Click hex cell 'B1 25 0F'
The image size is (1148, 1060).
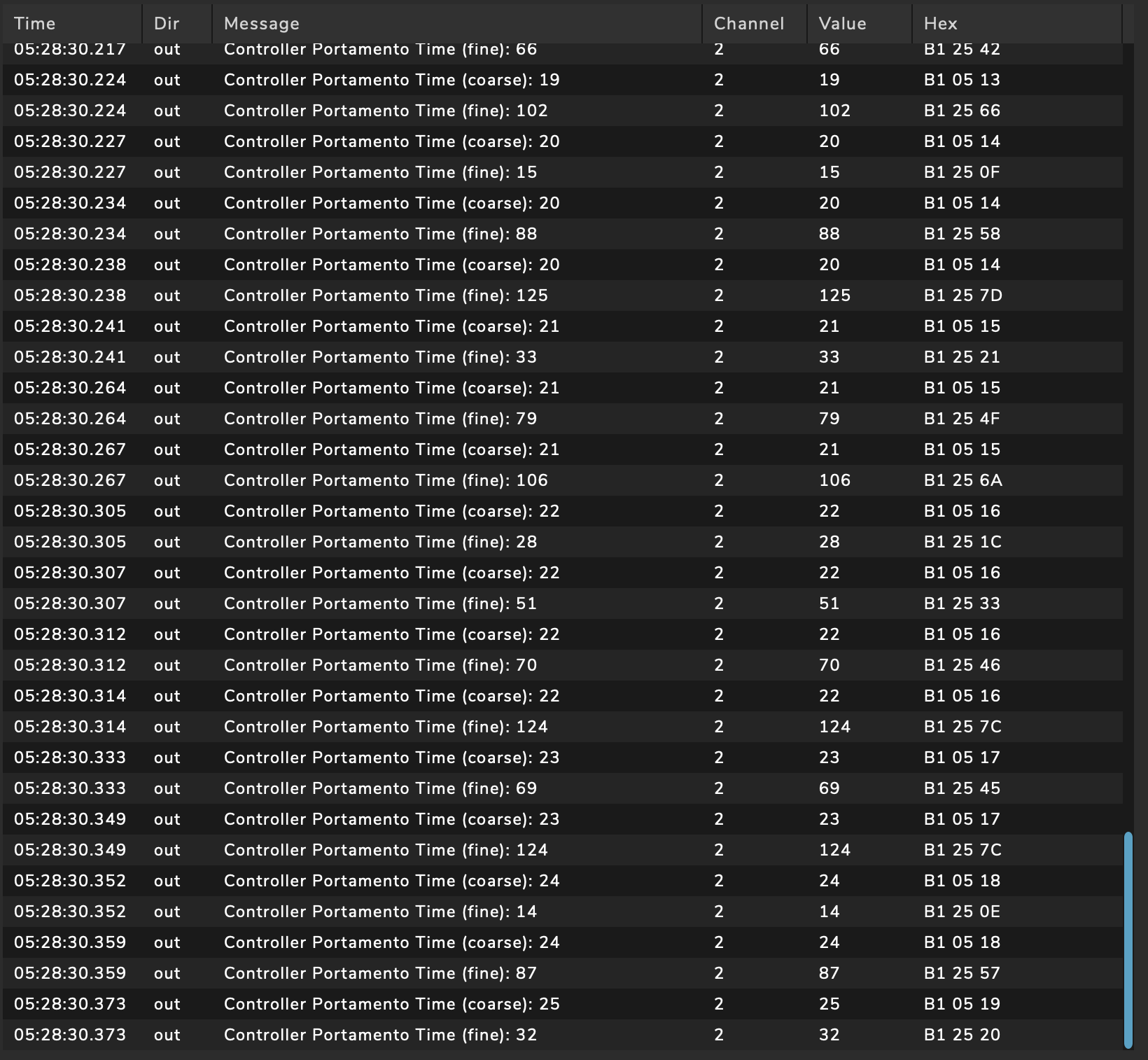(962, 172)
